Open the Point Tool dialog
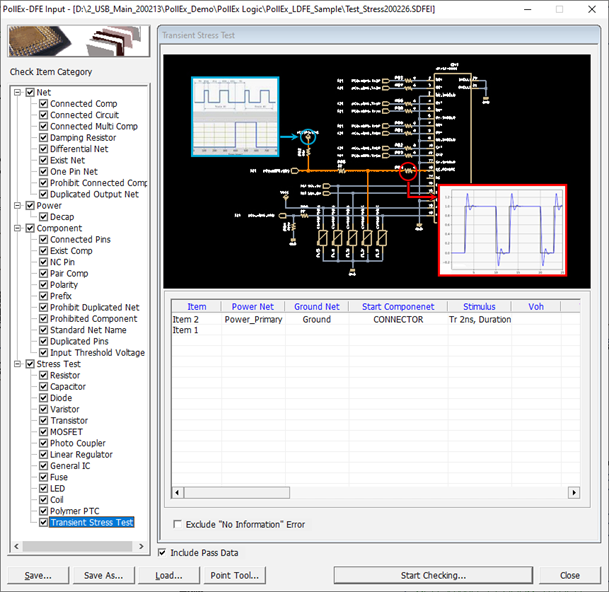Screen dimensions: 609x592 [234, 575]
